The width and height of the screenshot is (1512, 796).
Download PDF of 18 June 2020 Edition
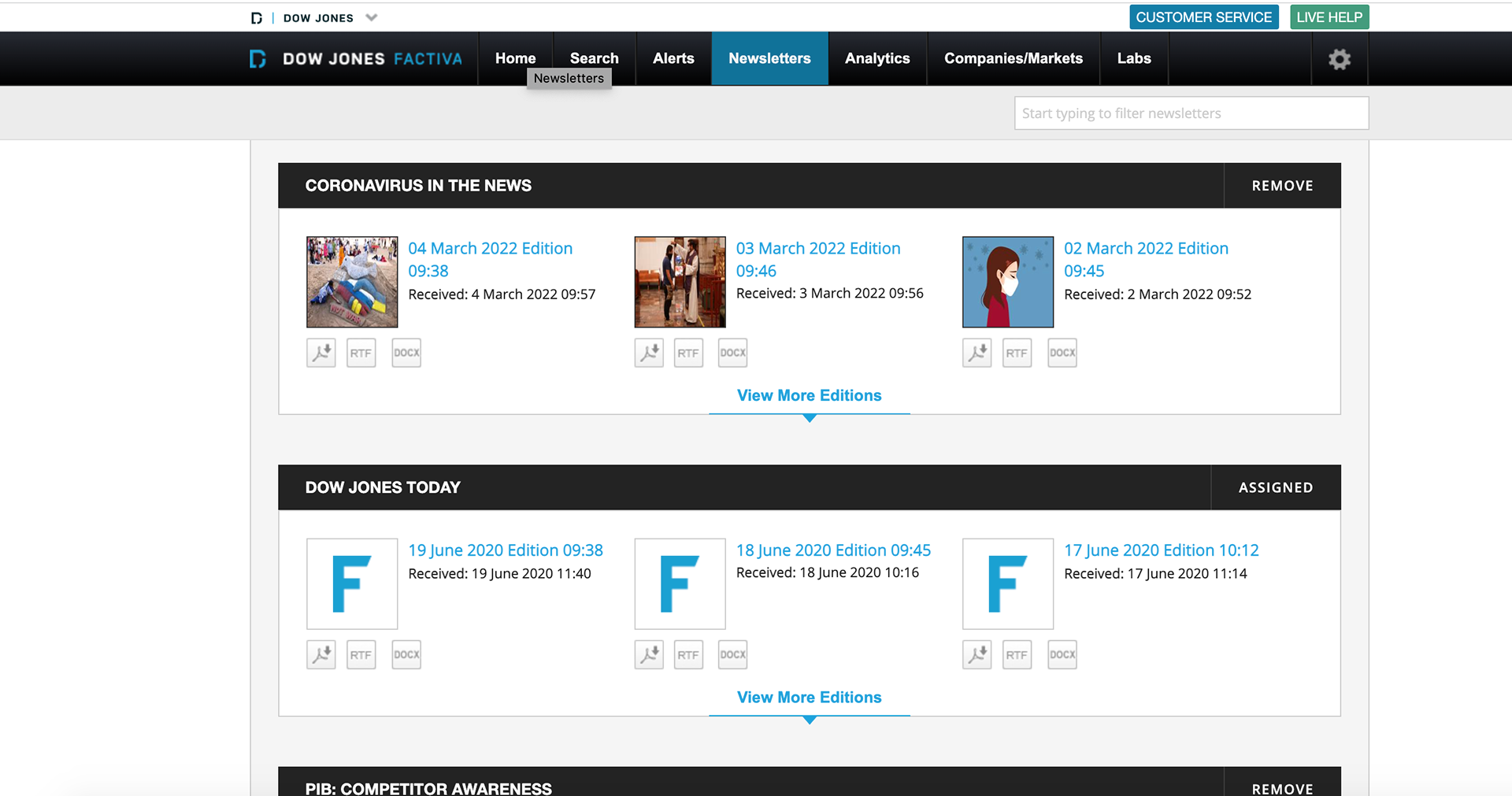pos(649,654)
